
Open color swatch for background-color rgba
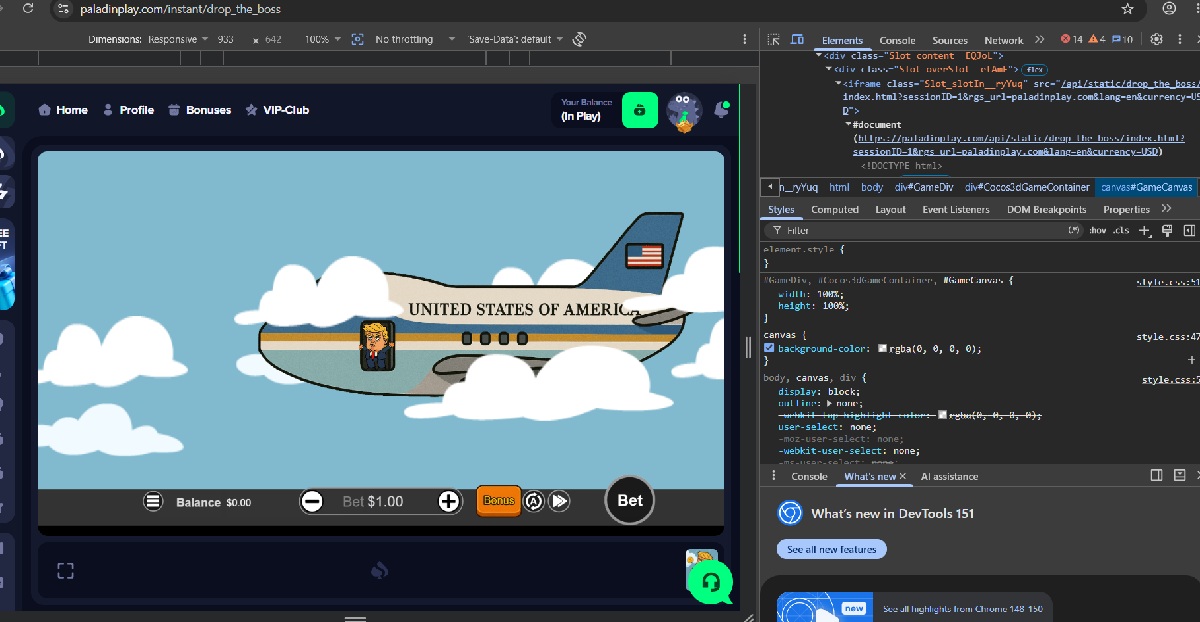tap(883, 349)
